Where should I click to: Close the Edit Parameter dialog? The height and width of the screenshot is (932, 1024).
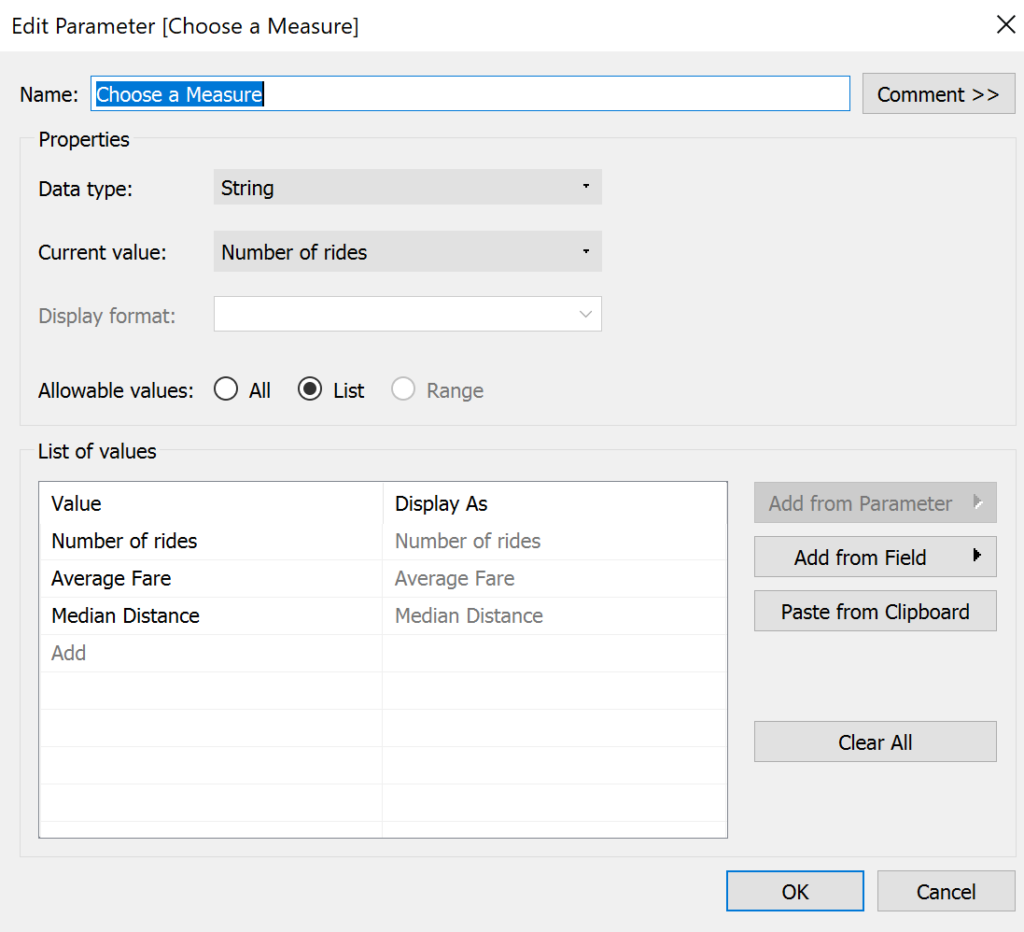tap(1005, 25)
